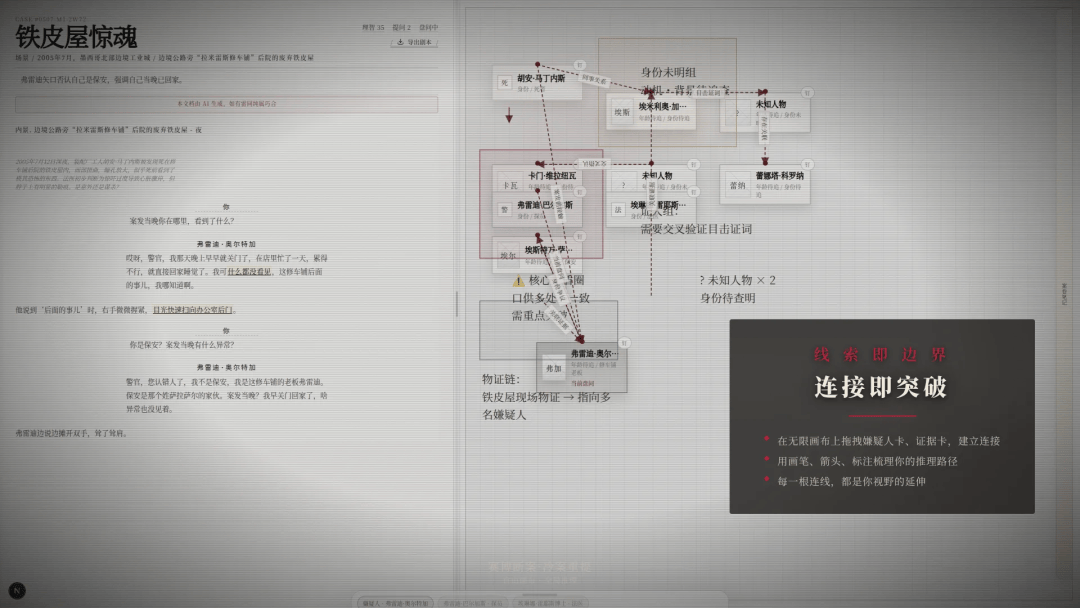Click the 警 avatar on 弗雷迪·巴尔加斯 card

505,209
